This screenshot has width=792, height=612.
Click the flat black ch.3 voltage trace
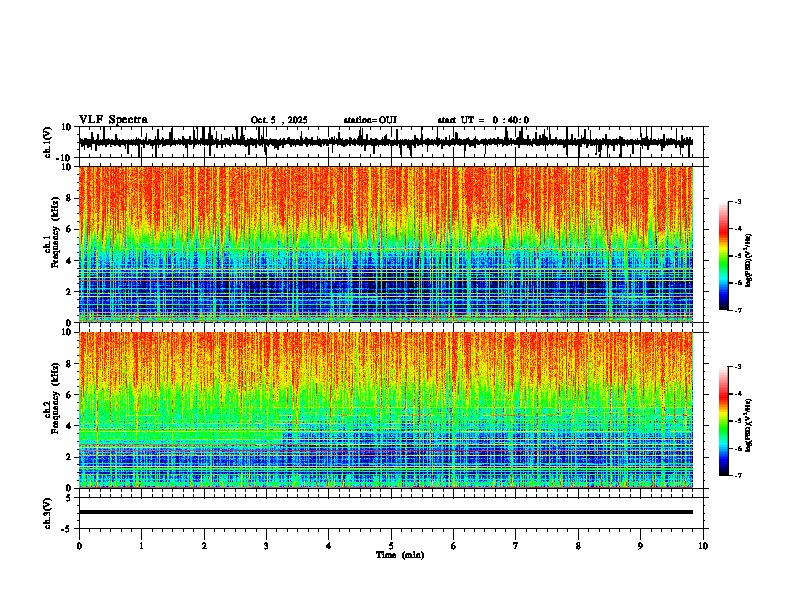386,512
